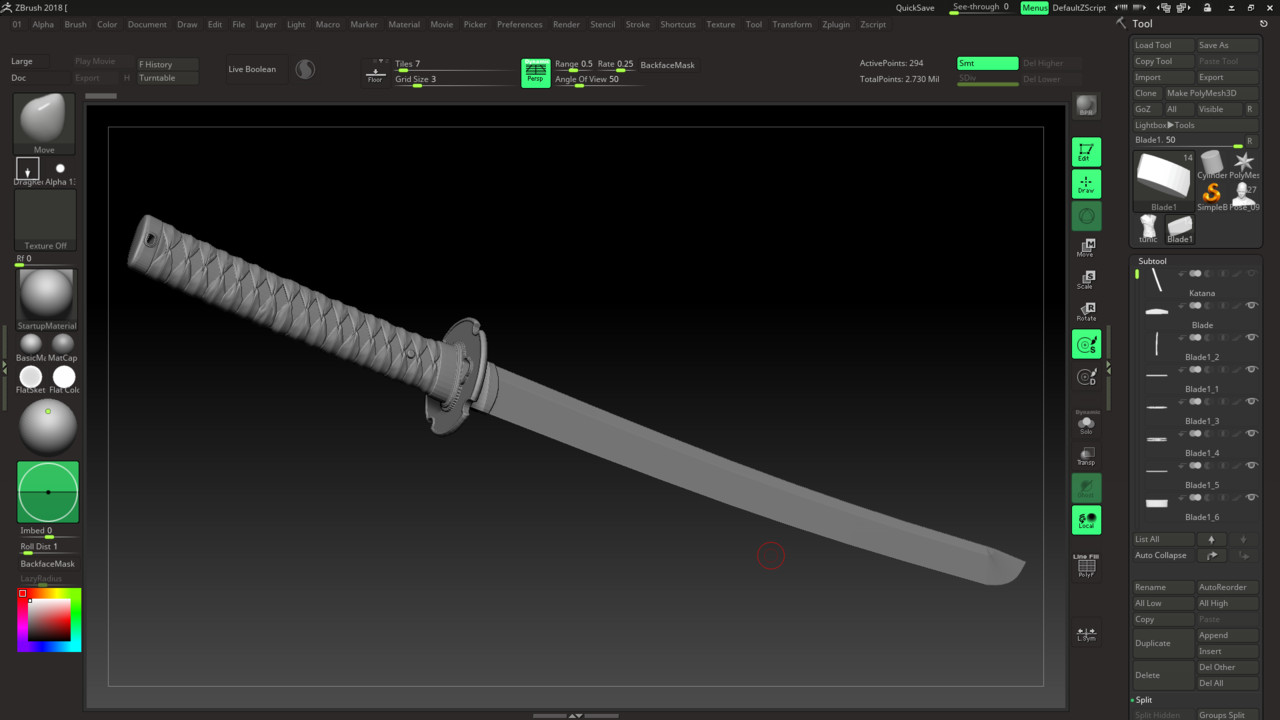This screenshot has height=720, width=1280.
Task: Select the Scale gizmo icon
Action: click(1086, 280)
